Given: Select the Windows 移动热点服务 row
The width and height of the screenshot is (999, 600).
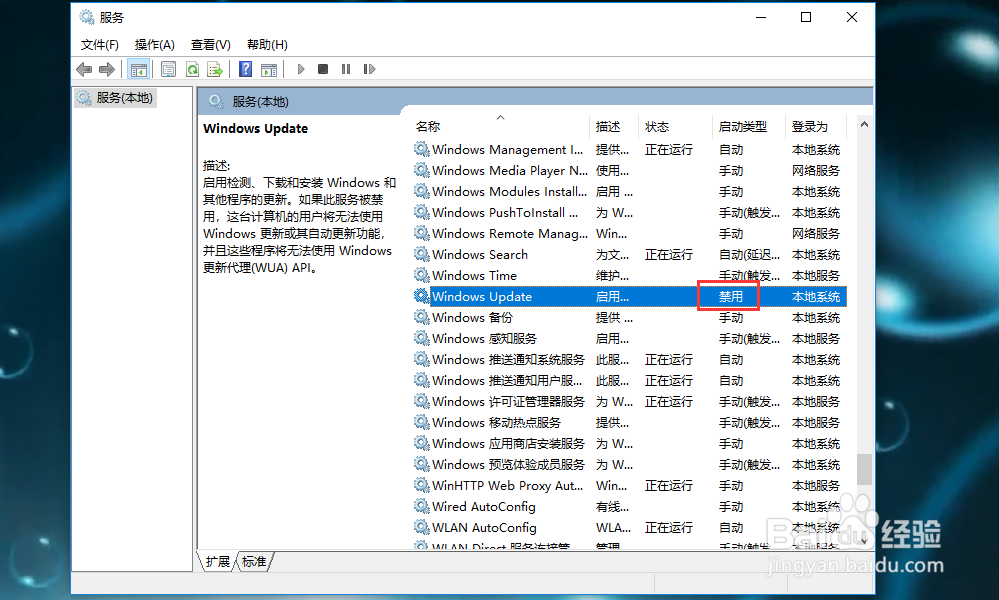Looking at the screenshot, I should (x=629, y=423).
